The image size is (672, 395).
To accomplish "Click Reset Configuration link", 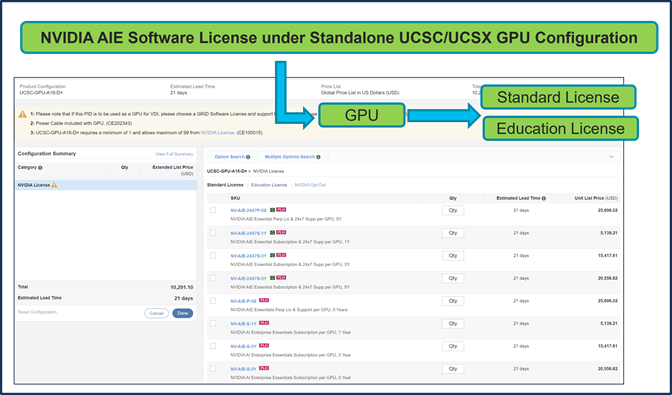I will coord(37,312).
